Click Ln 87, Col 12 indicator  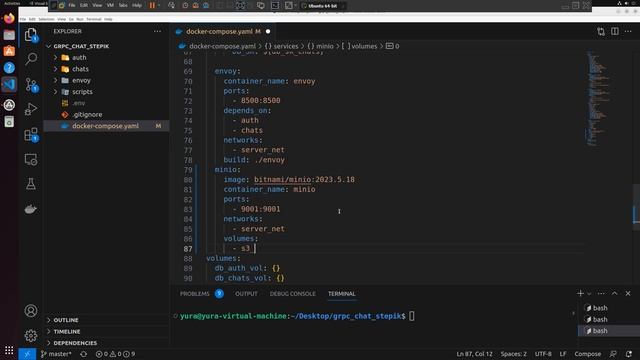pyautogui.click(x=474, y=354)
